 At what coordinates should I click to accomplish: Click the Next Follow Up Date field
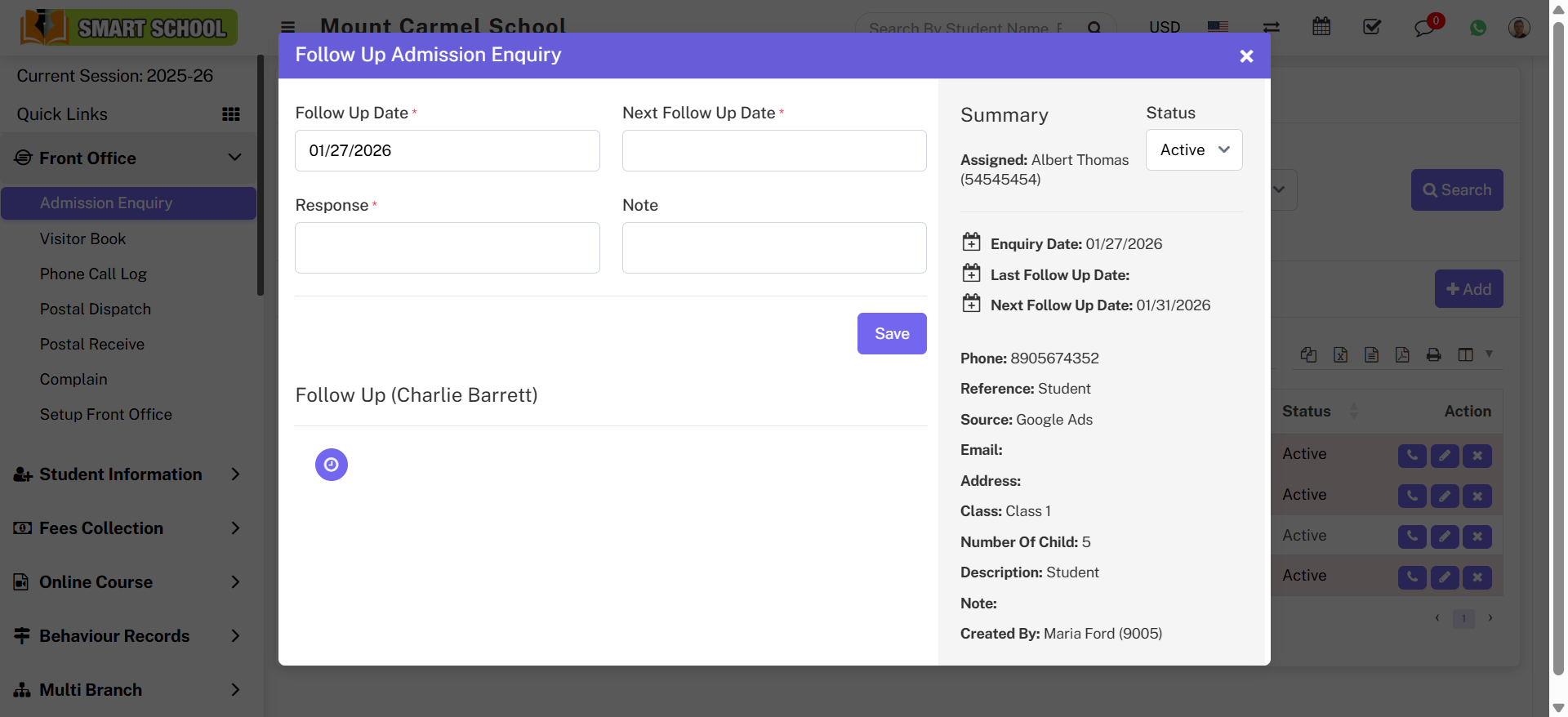[x=773, y=151]
